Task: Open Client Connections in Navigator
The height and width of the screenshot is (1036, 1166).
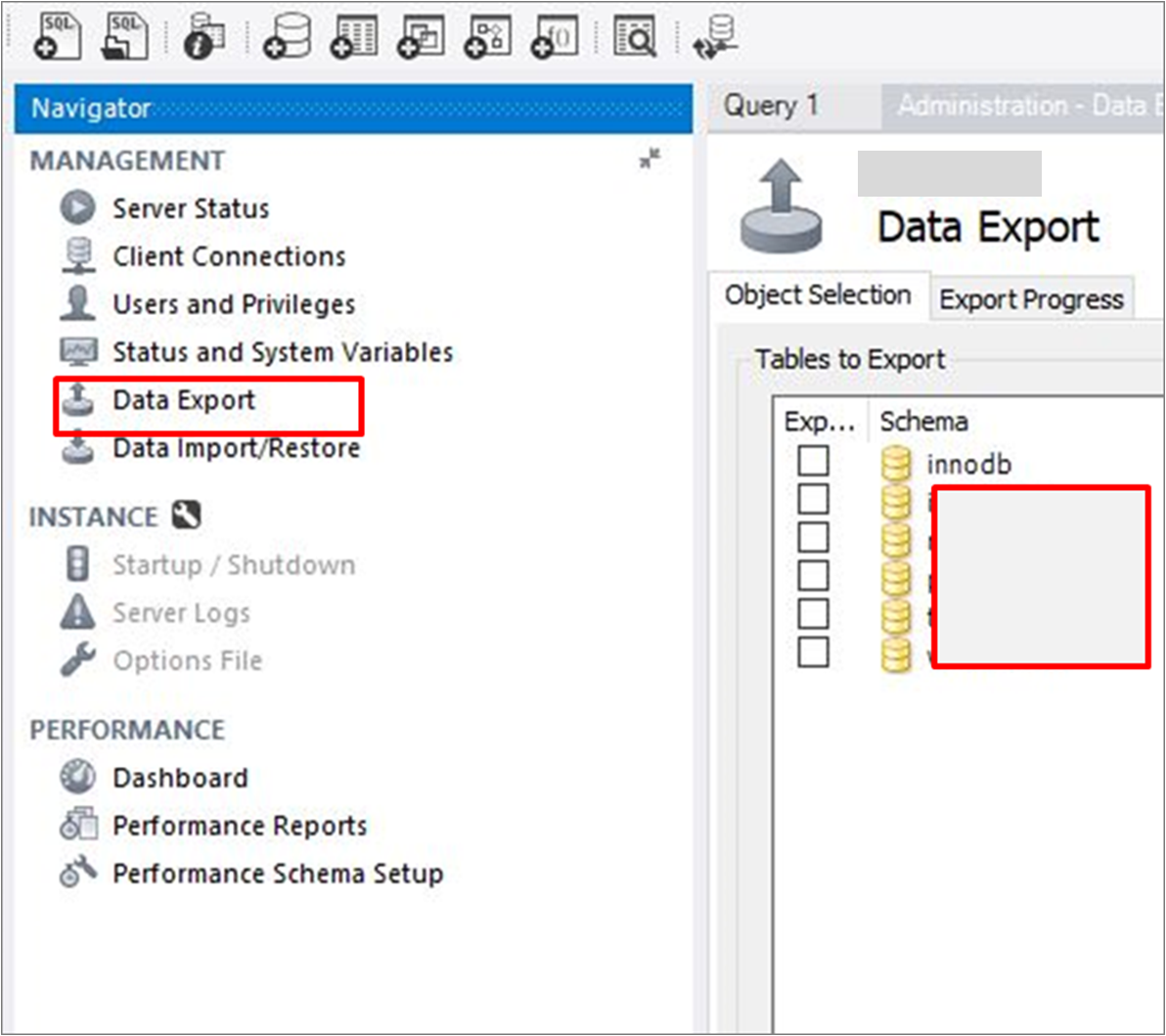Action: (229, 256)
